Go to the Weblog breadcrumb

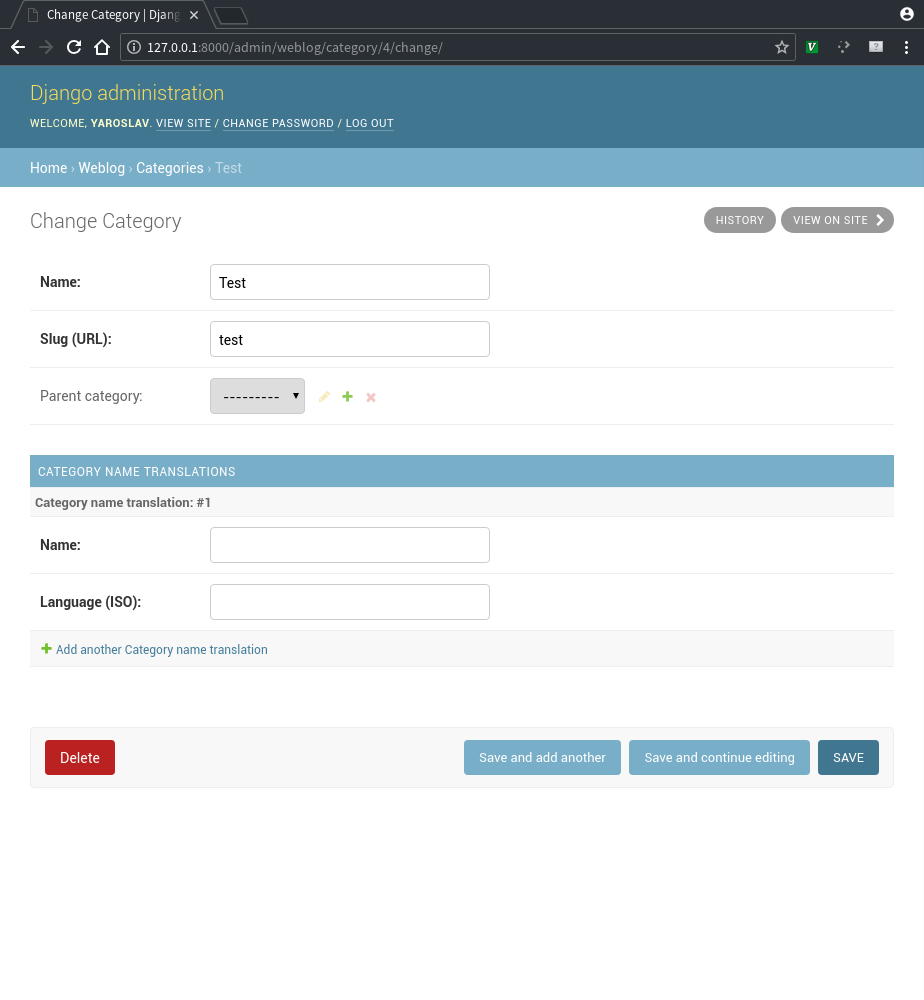pyautogui.click(x=101, y=168)
